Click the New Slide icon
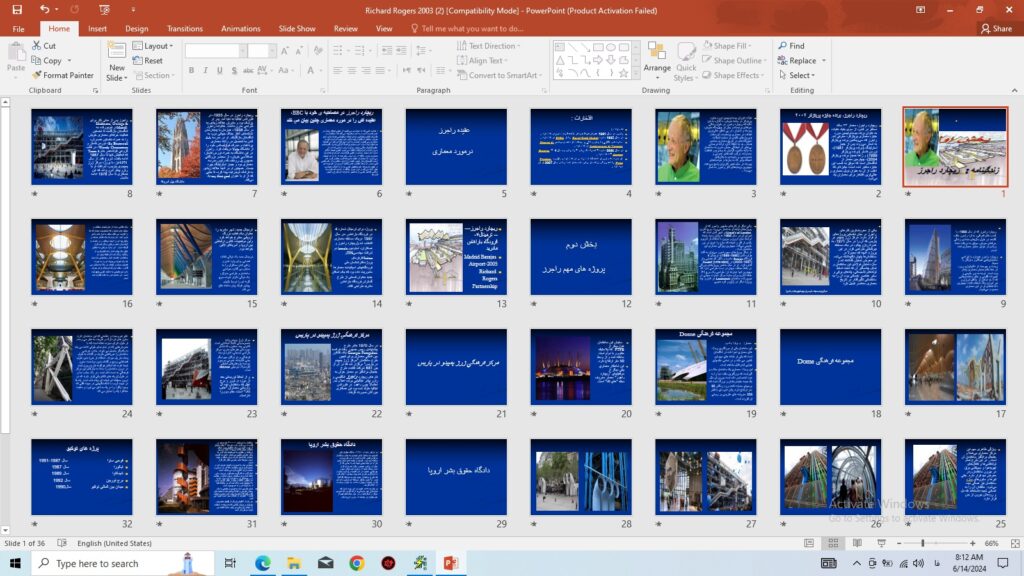 (x=116, y=52)
